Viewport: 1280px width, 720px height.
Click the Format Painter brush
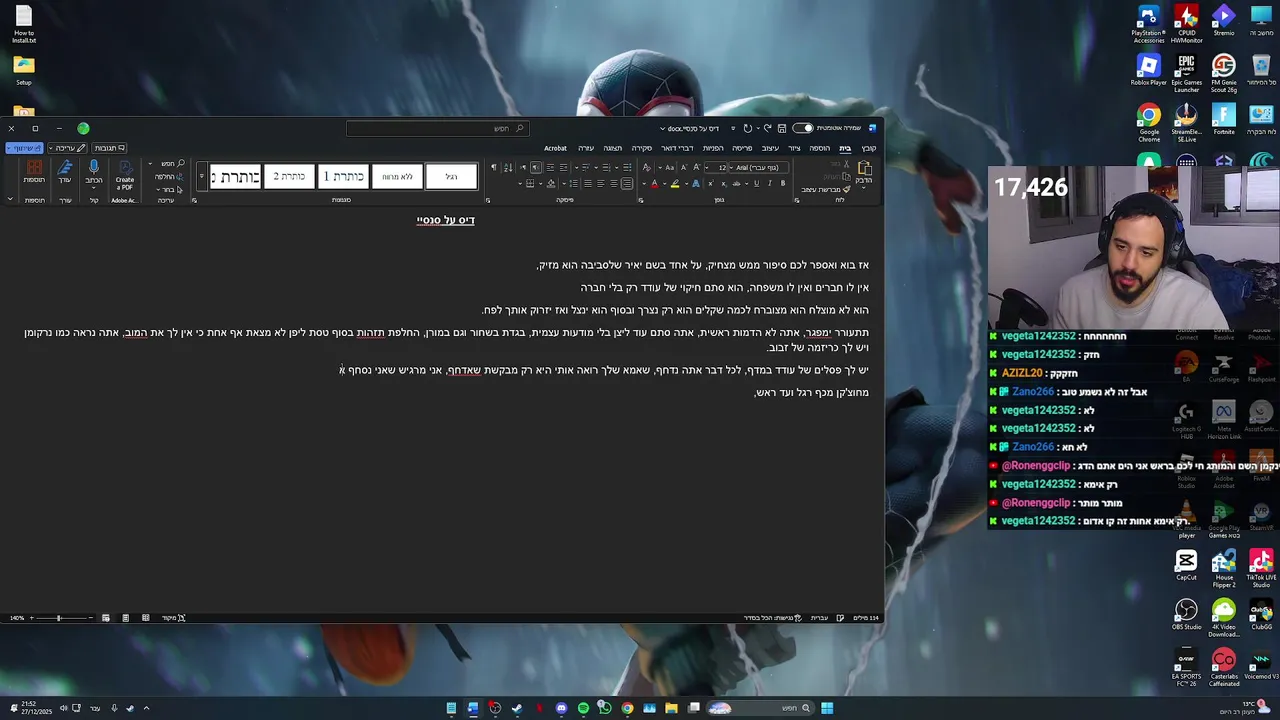[x=847, y=189]
